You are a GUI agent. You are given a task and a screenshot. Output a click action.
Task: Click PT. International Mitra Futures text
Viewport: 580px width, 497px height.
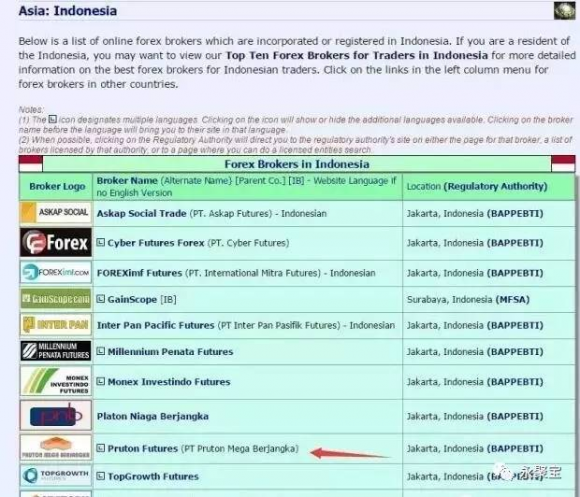[253, 273]
